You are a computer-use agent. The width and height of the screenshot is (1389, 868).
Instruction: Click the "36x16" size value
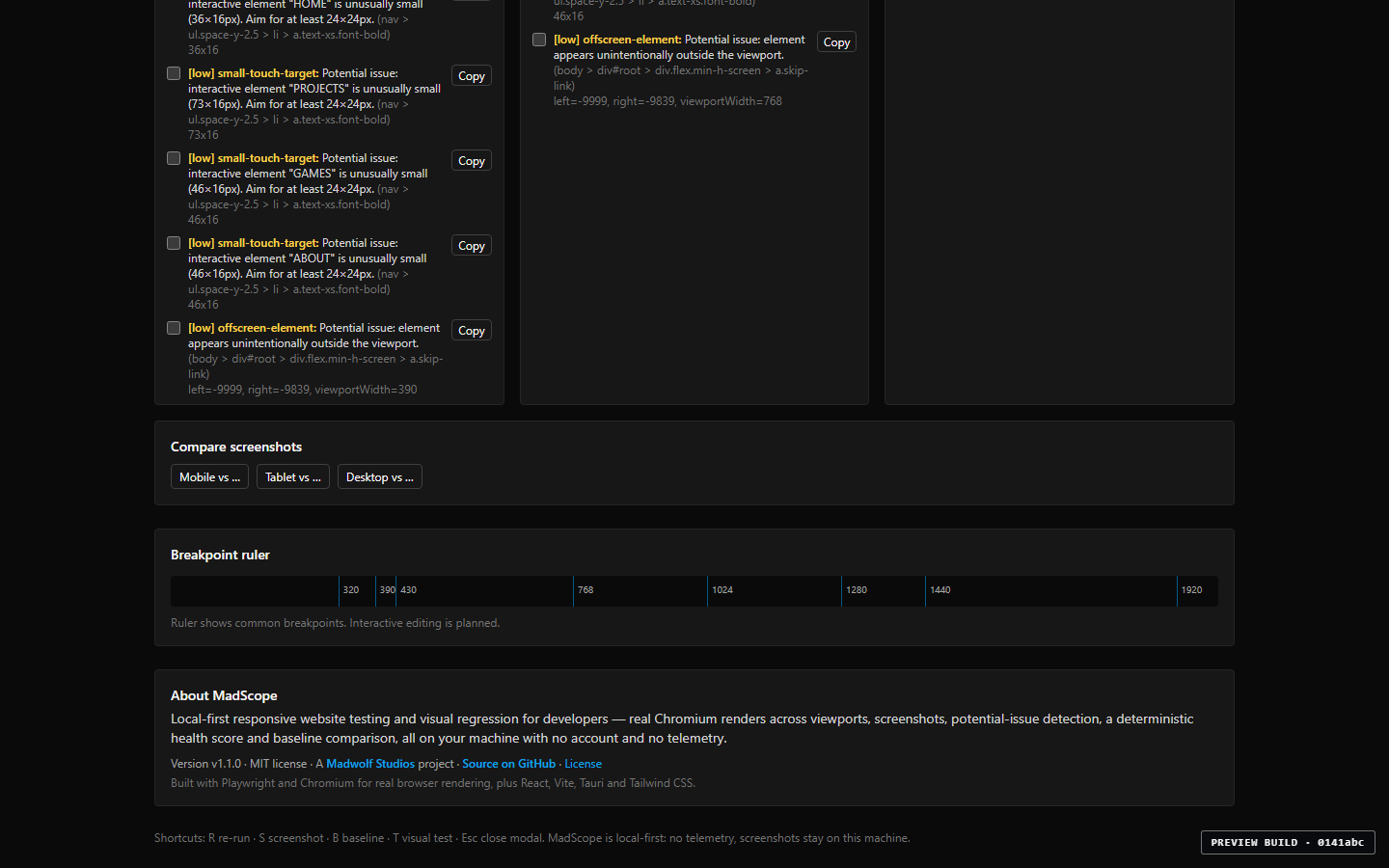(x=204, y=50)
